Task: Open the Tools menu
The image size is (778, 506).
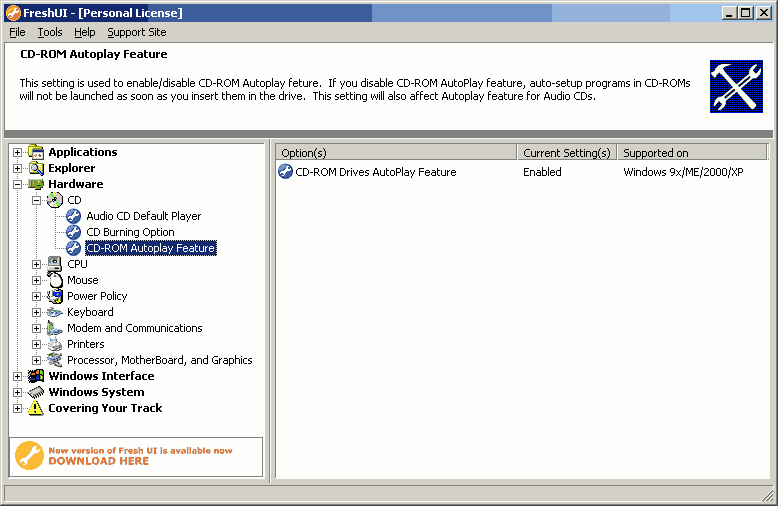Action: pyautogui.click(x=50, y=32)
